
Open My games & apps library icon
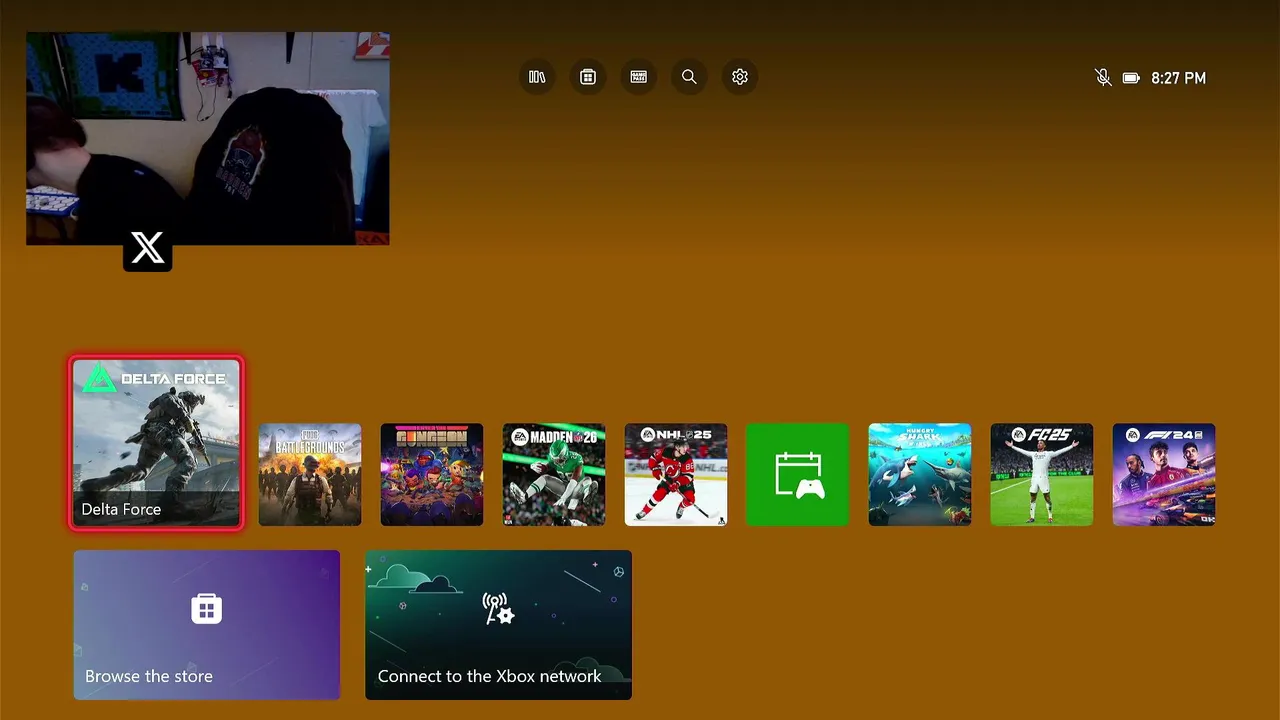pyautogui.click(x=537, y=77)
